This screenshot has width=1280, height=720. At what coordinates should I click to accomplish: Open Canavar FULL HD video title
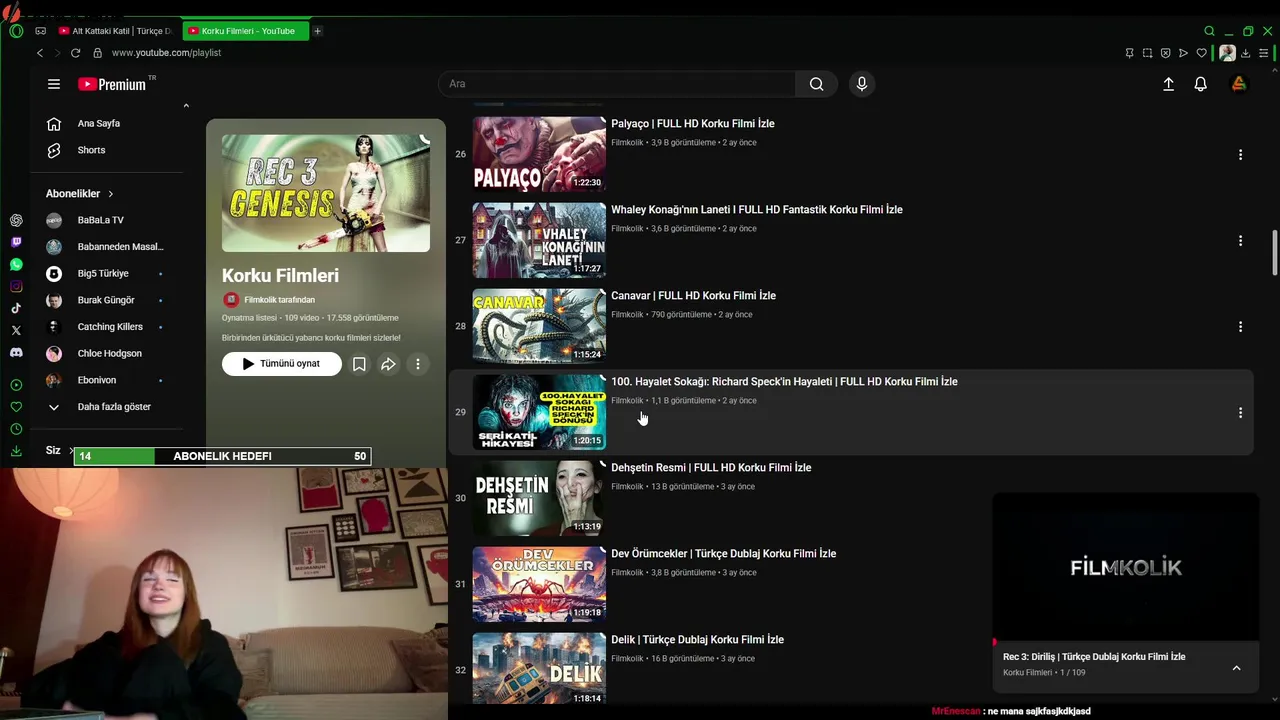coord(693,296)
